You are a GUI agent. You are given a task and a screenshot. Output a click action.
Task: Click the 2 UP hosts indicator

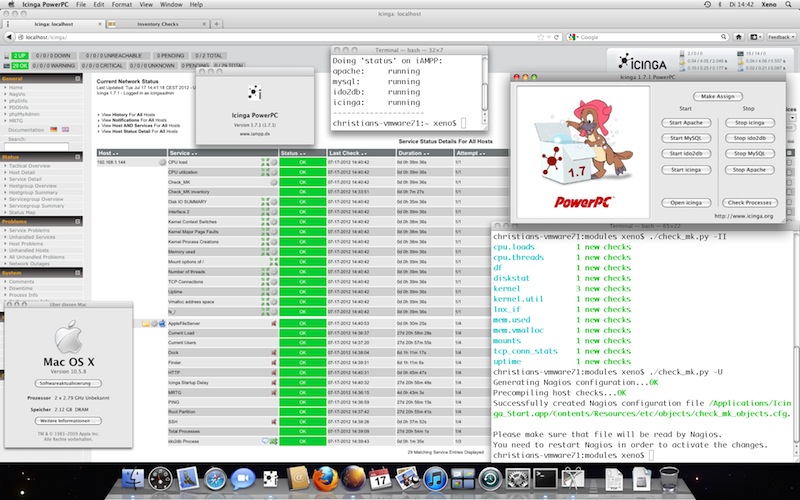[20, 56]
